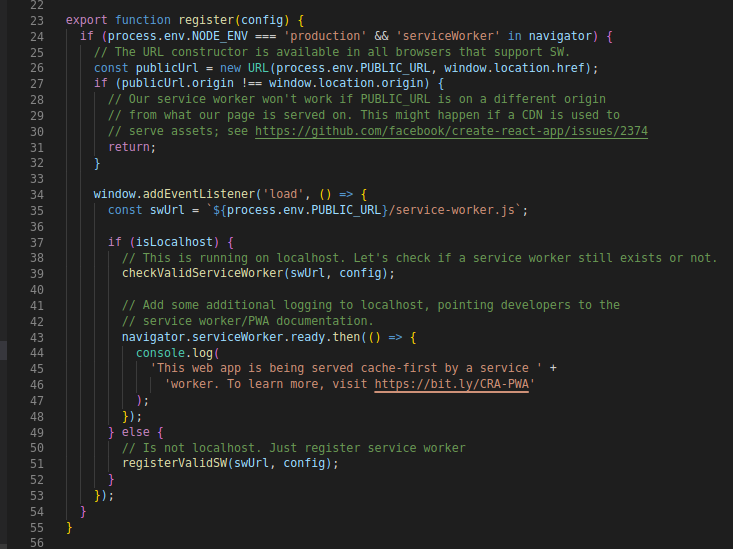Click the 'else' keyword on line 49

click(x=136, y=432)
